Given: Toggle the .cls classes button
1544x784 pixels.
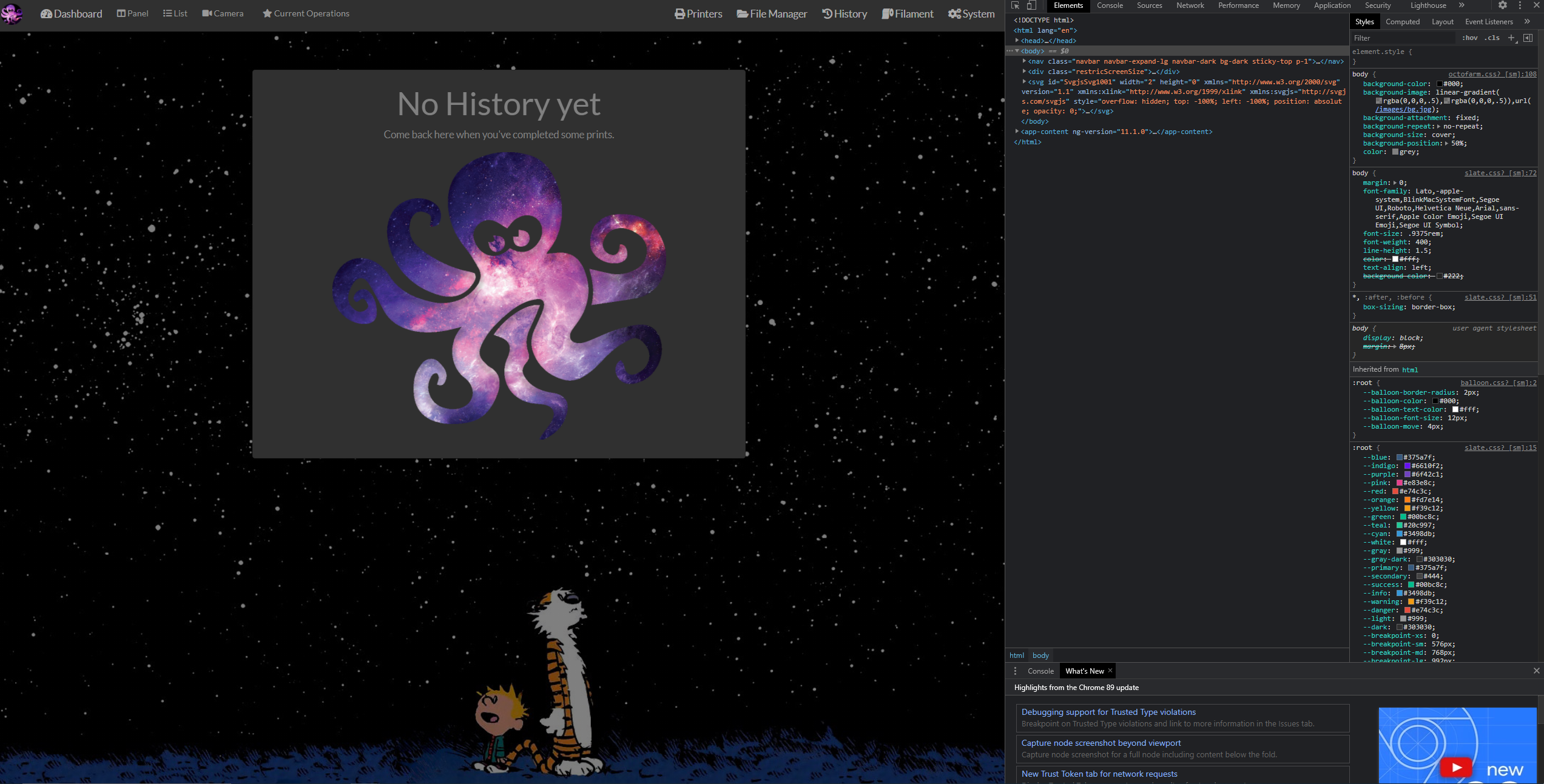Looking at the screenshot, I should [x=1492, y=38].
